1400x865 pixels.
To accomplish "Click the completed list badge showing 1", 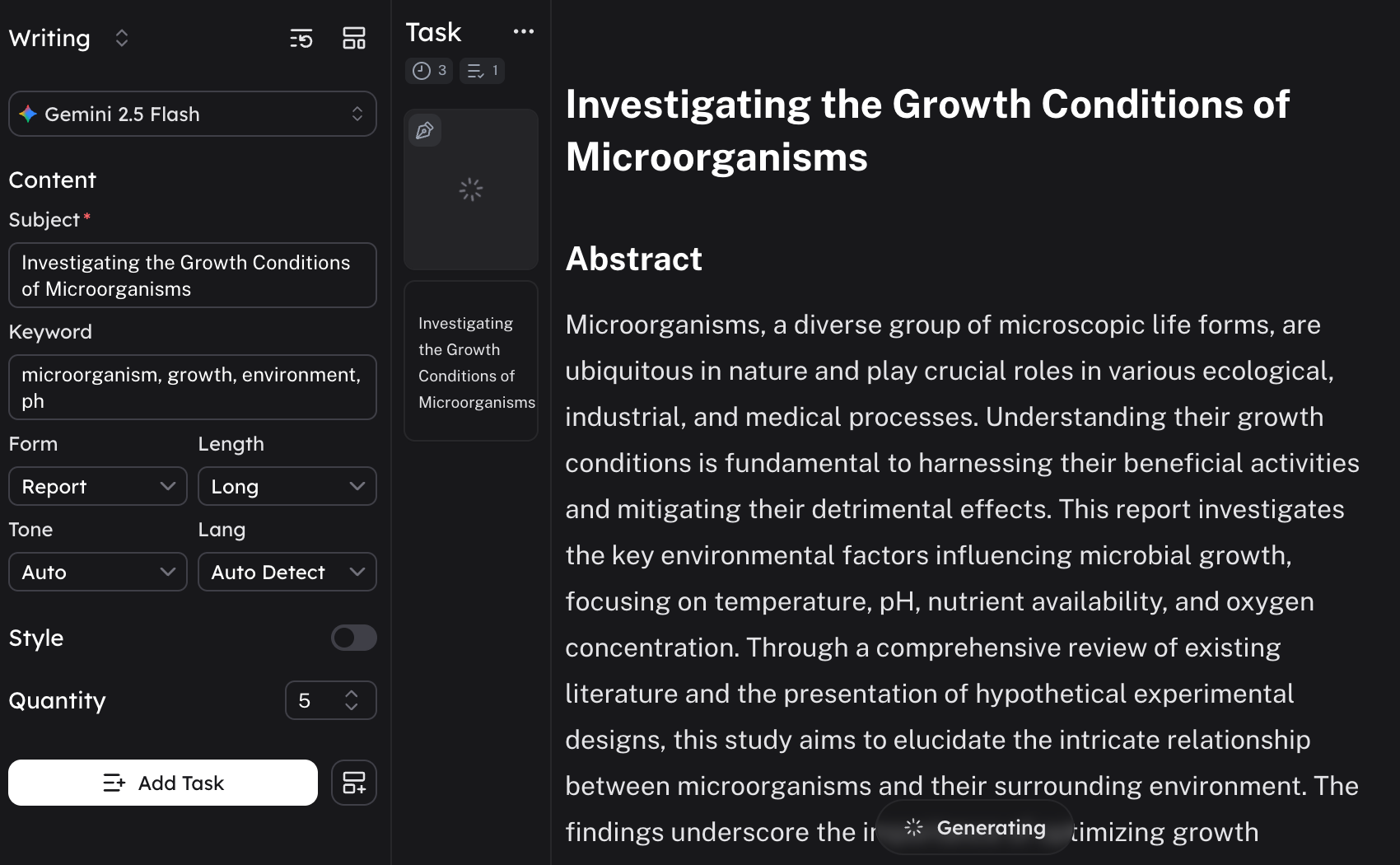I will click(482, 71).
